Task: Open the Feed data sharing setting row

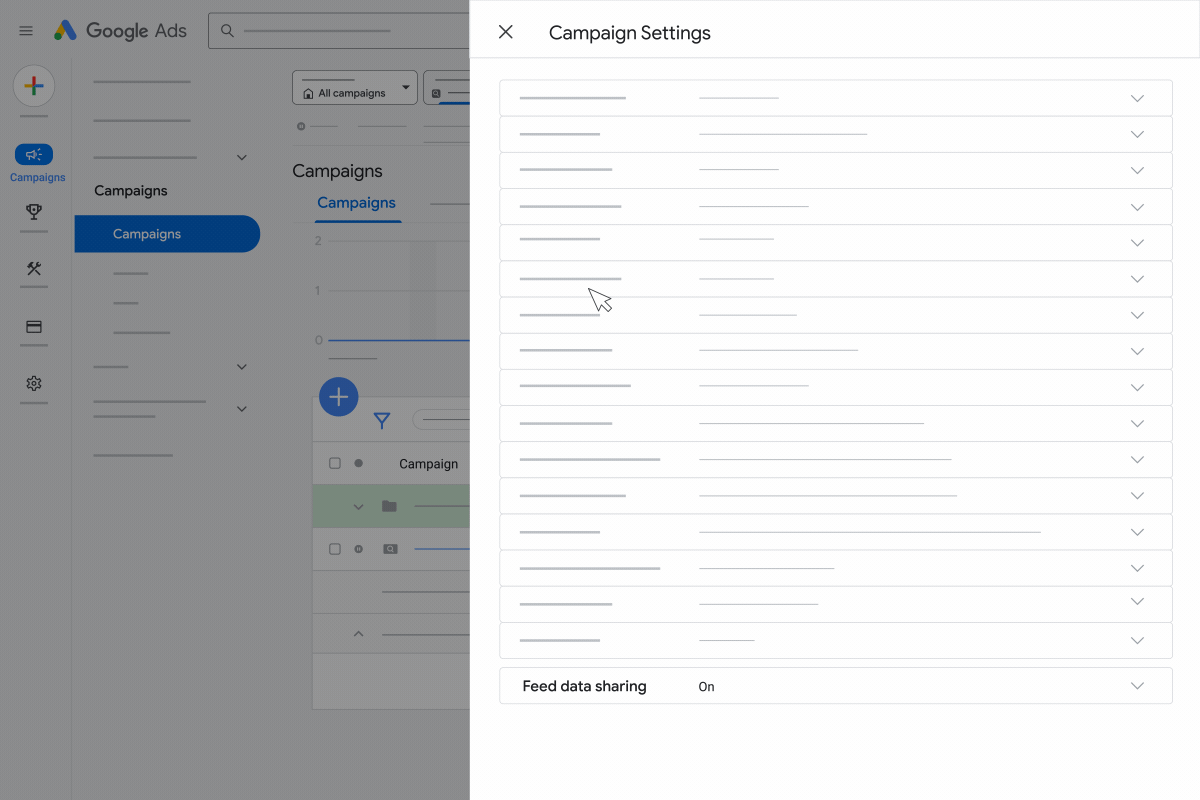Action: pos(836,686)
